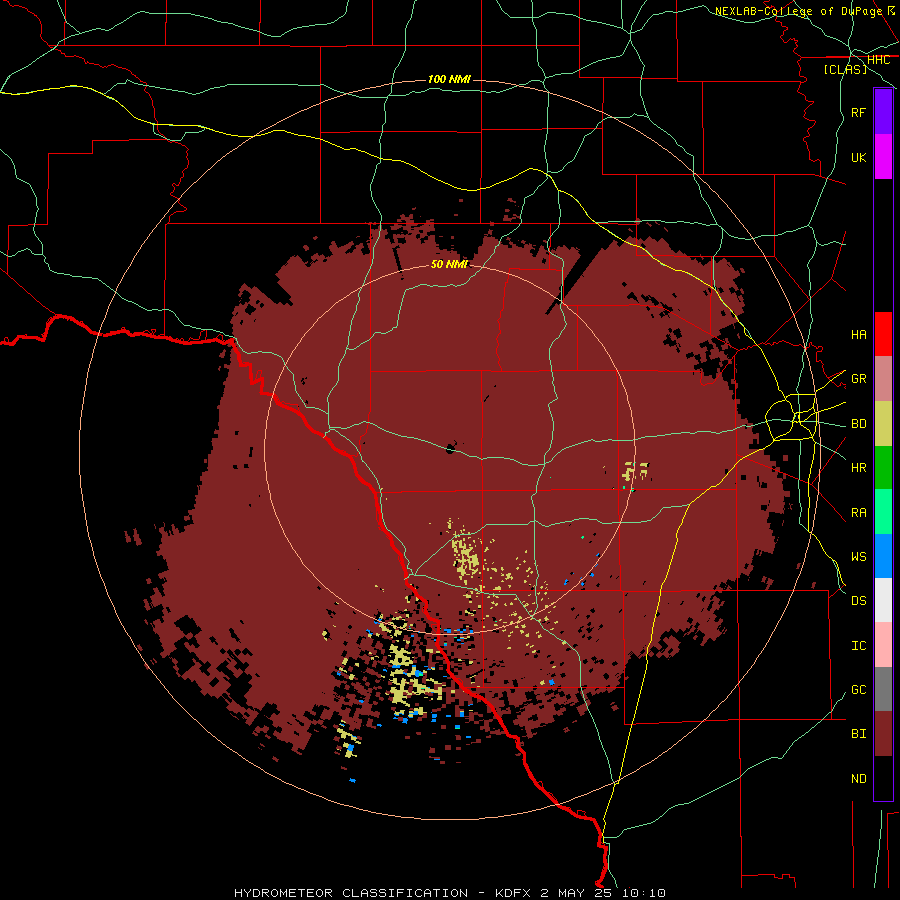900x900 pixels.
Task: Click the WS blue legend swatch
Action: (883, 556)
